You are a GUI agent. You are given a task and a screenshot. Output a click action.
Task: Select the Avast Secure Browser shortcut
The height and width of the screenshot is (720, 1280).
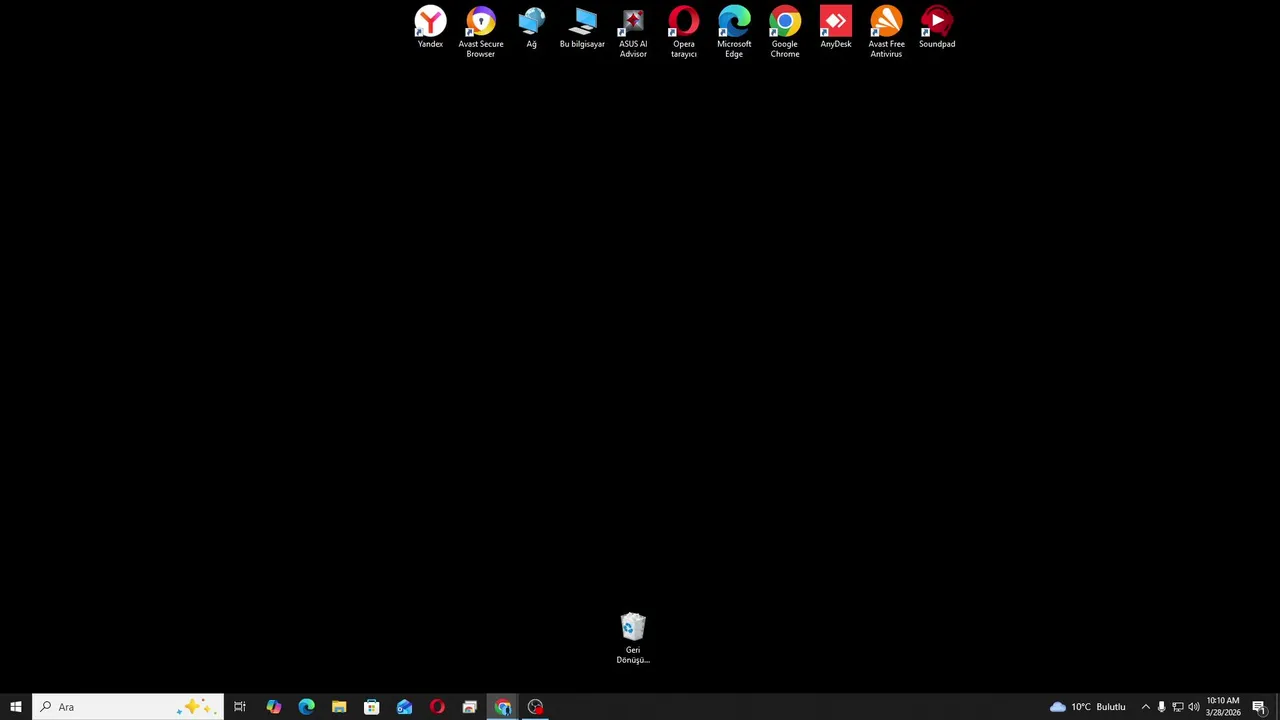point(481,32)
